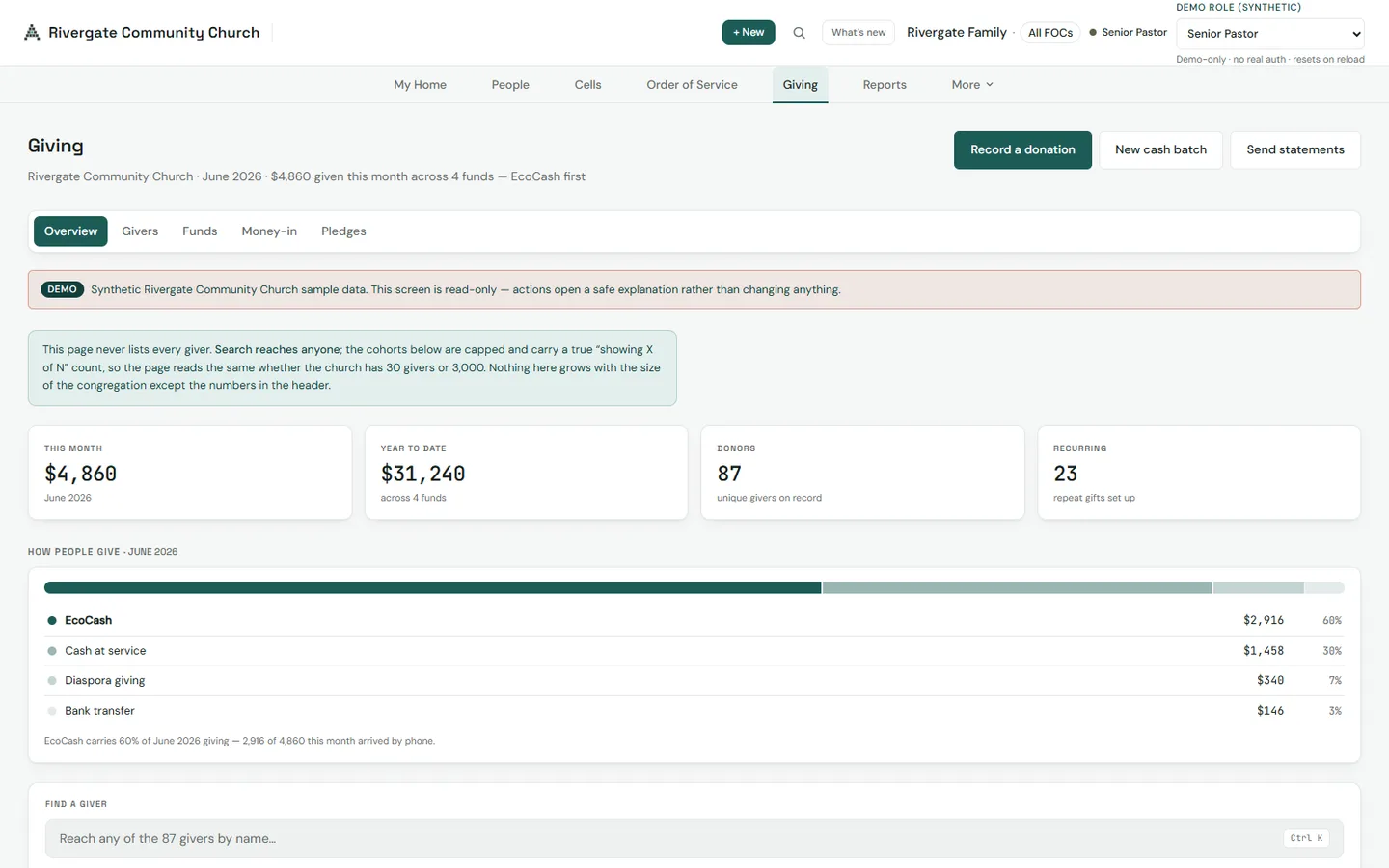Viewport: 1389px width, 868px height.
Task: Click the DEMO badge in the banner
Action: pos(62,289)
